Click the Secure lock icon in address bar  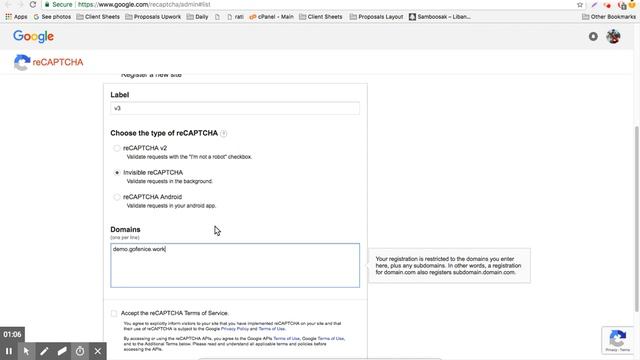(x=47, y=4)
